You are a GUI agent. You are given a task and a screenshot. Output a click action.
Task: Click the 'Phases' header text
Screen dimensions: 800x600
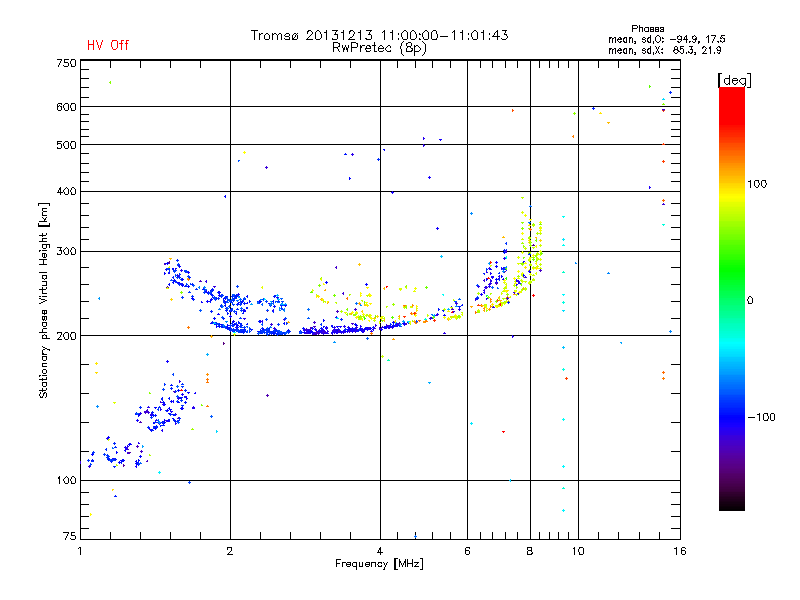(x=647, y=29)
